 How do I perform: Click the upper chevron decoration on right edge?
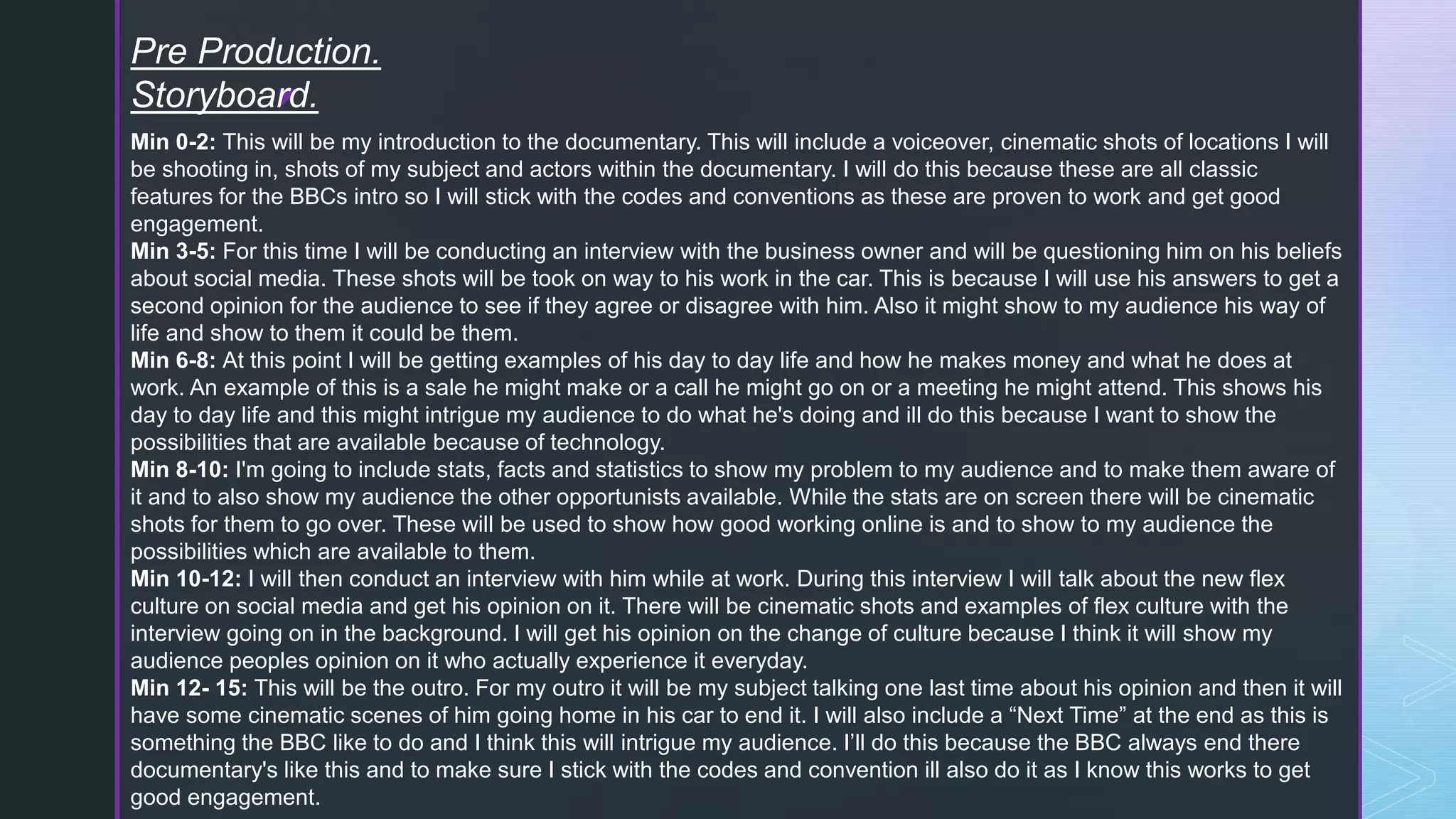pos(1429,672)
